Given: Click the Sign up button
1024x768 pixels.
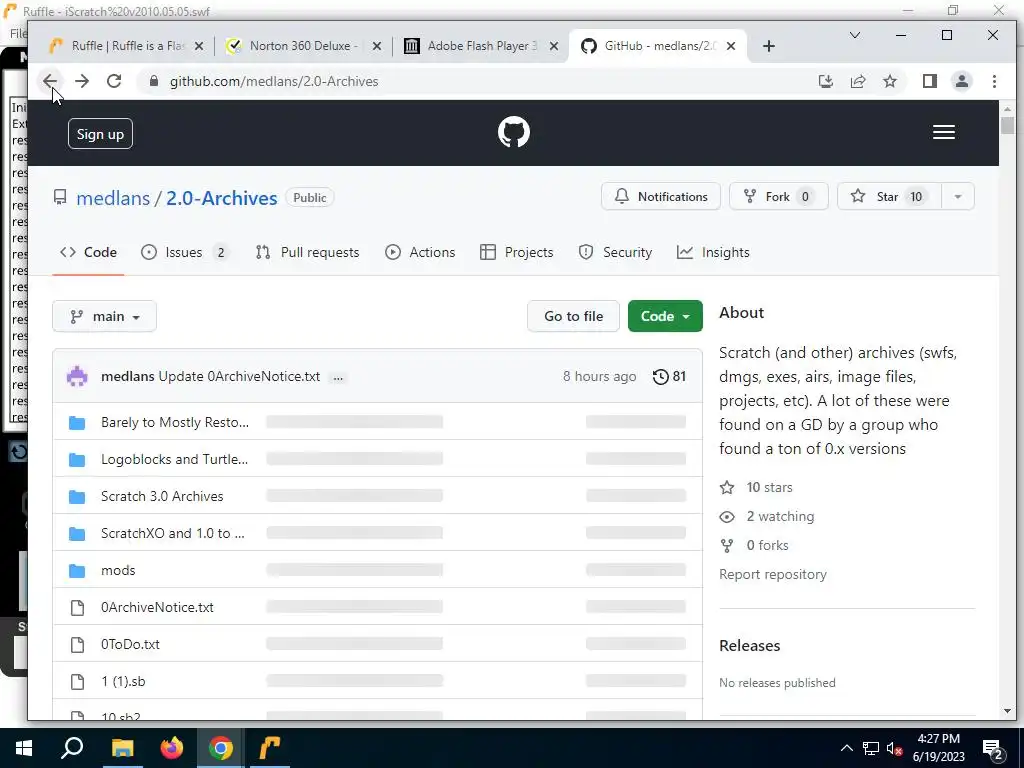Looking at the screenshot, I should point(100,134).
